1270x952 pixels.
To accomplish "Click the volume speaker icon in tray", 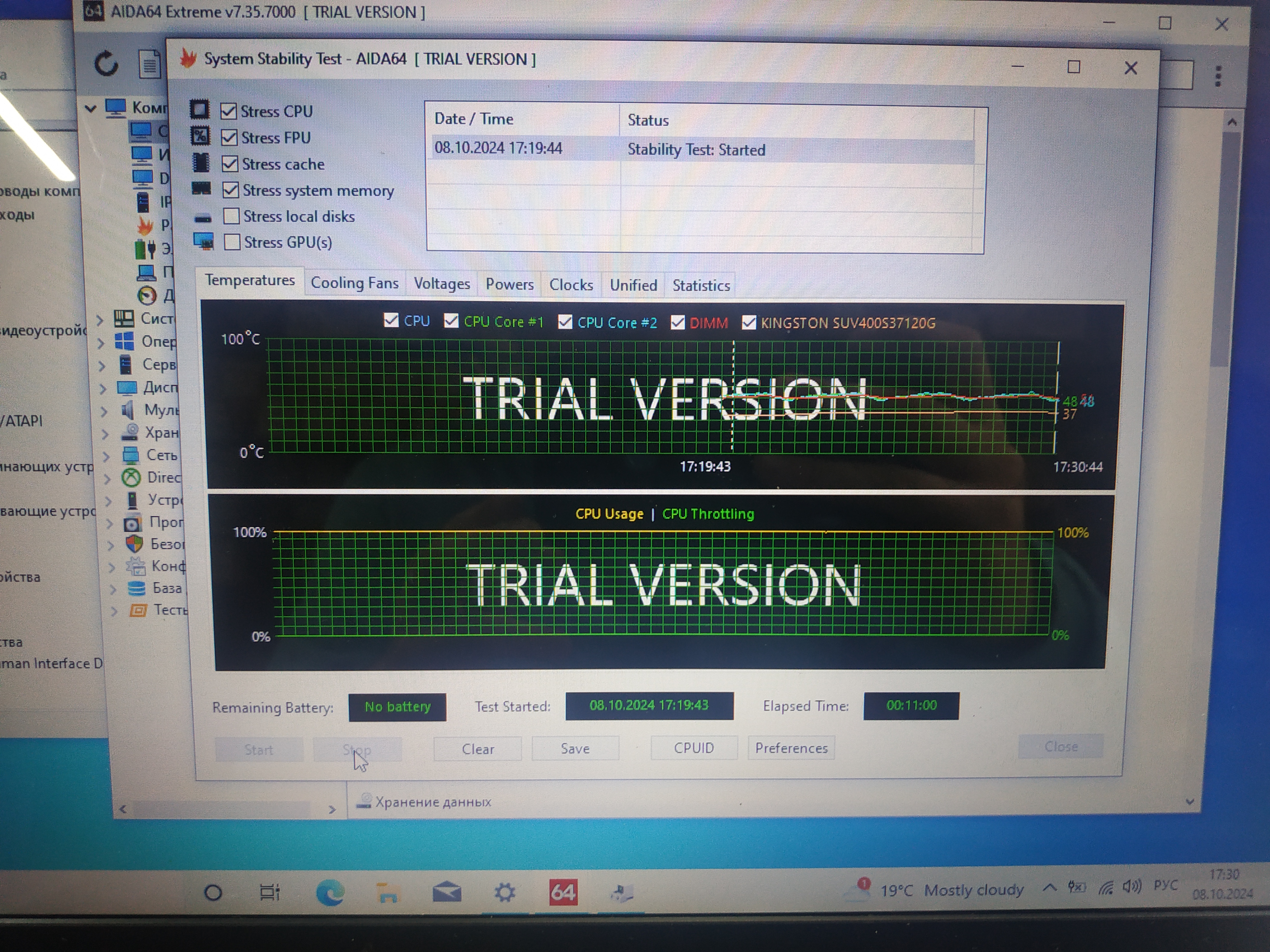I will click(1132, 887).
